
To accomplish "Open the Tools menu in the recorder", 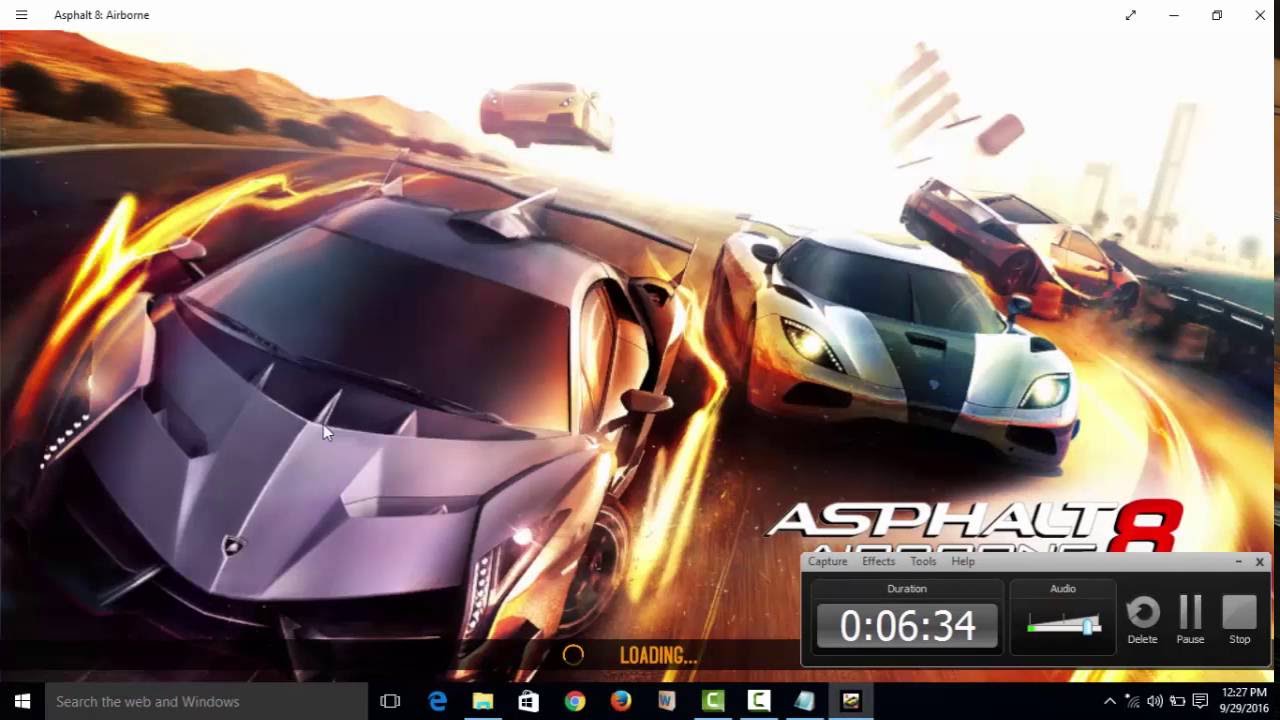I will (x=923, y=561).
